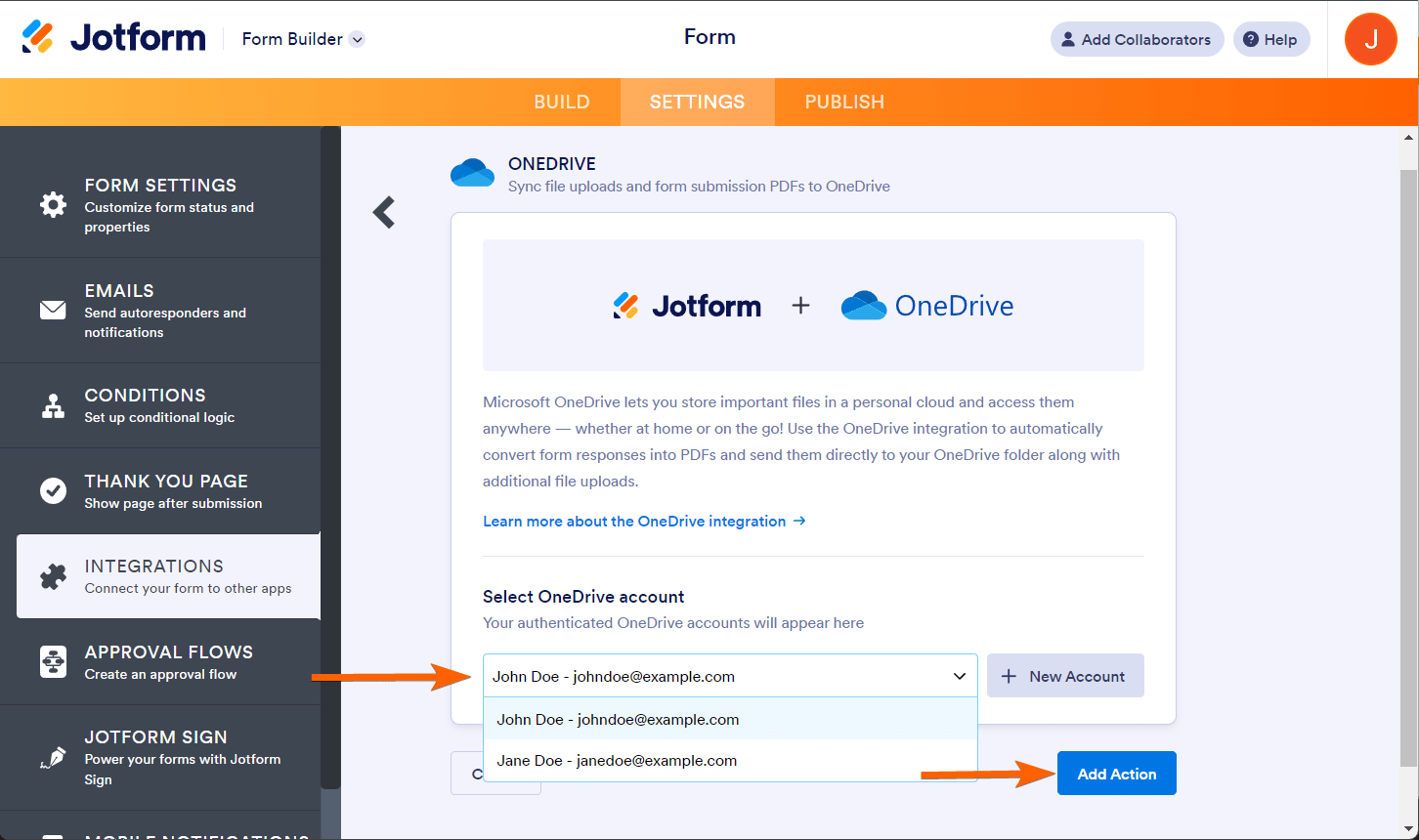Click the OneDrive logo in banner
Screen dimensions: 1419x840
click(x=927, y=306)
